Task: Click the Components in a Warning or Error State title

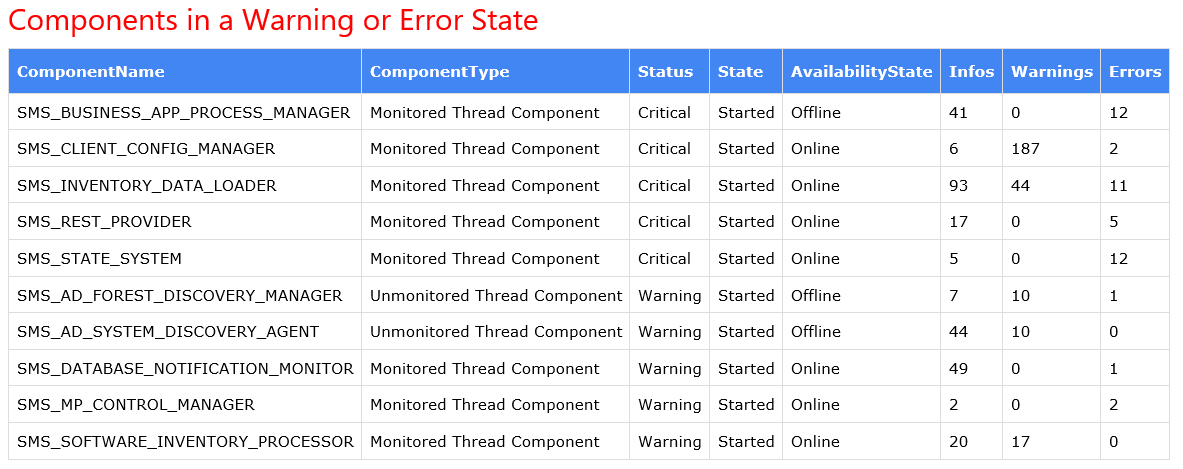Action: click(x=273, y=21)
